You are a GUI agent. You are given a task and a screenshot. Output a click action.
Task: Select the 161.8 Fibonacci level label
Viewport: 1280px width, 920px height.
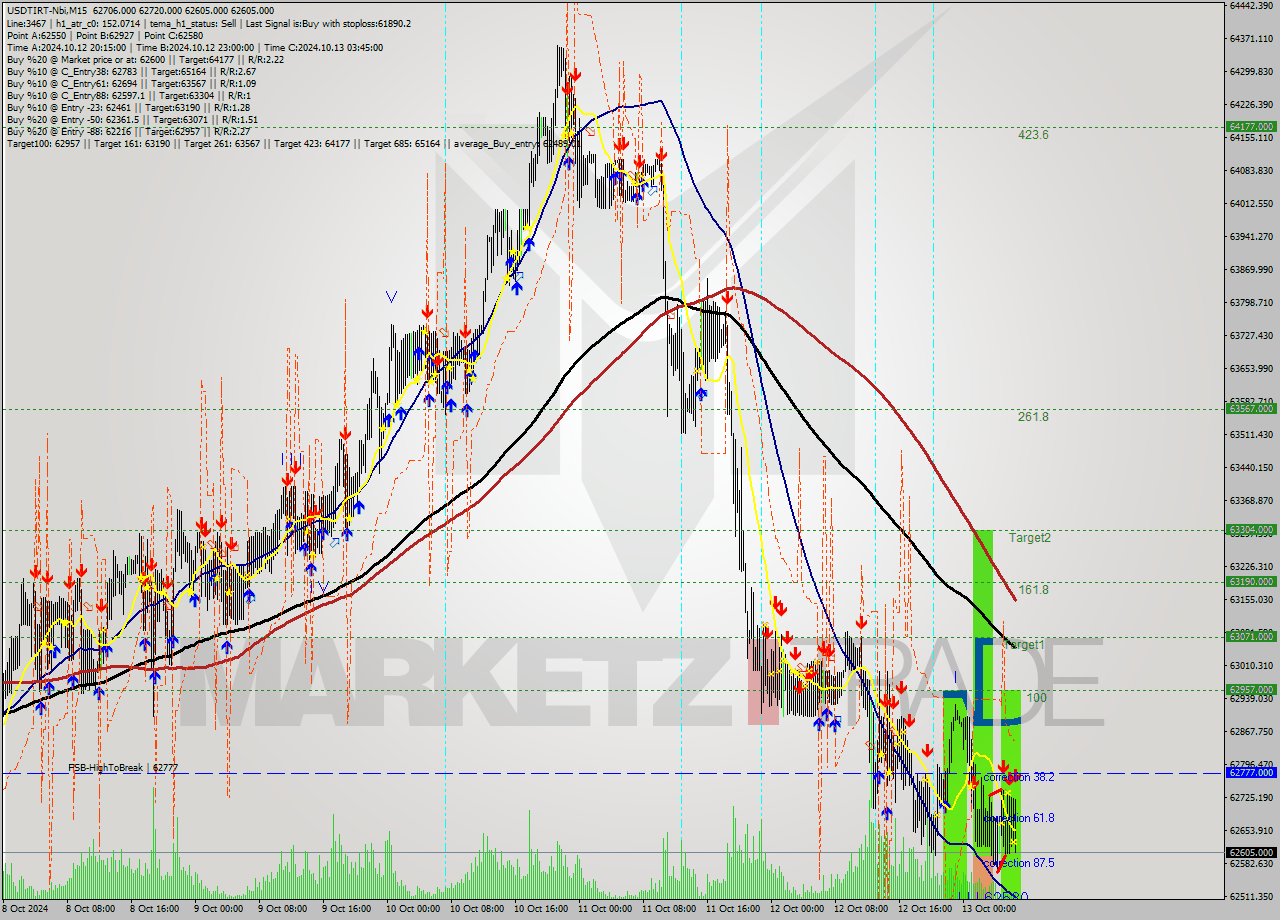[1033, 590]
